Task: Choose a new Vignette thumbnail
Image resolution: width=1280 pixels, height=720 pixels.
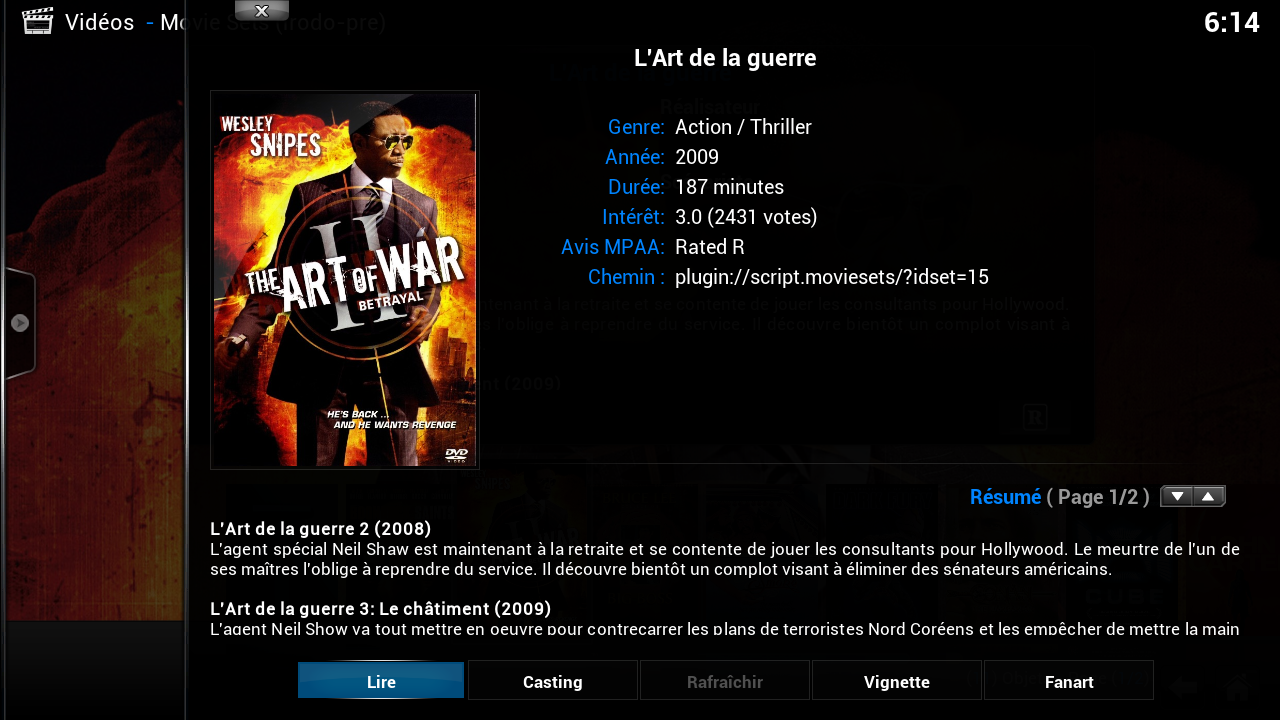Action: (x=897, y=681)
